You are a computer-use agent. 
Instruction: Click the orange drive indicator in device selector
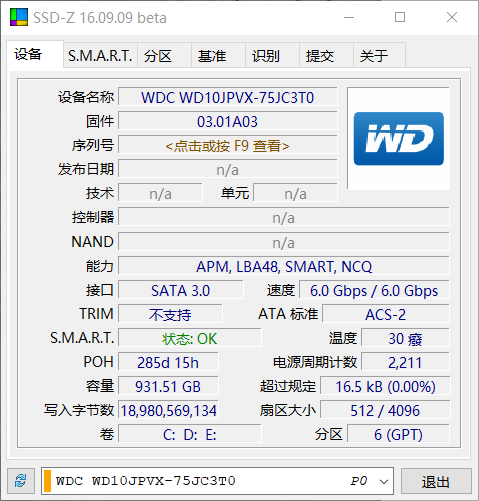[x=48, y=481]
